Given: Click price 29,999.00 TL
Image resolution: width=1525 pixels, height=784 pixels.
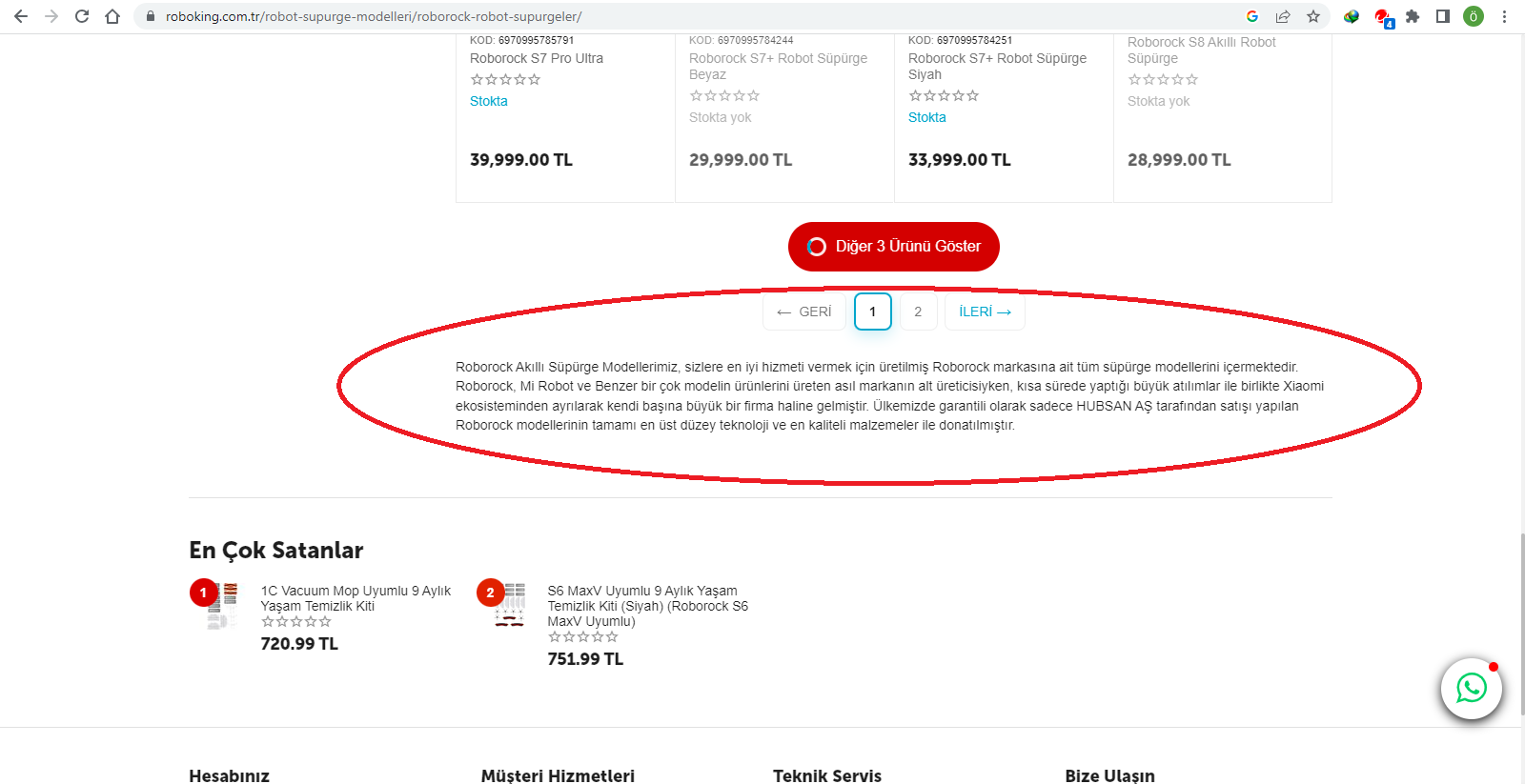Looking at the screenshot, I should 741,160.
